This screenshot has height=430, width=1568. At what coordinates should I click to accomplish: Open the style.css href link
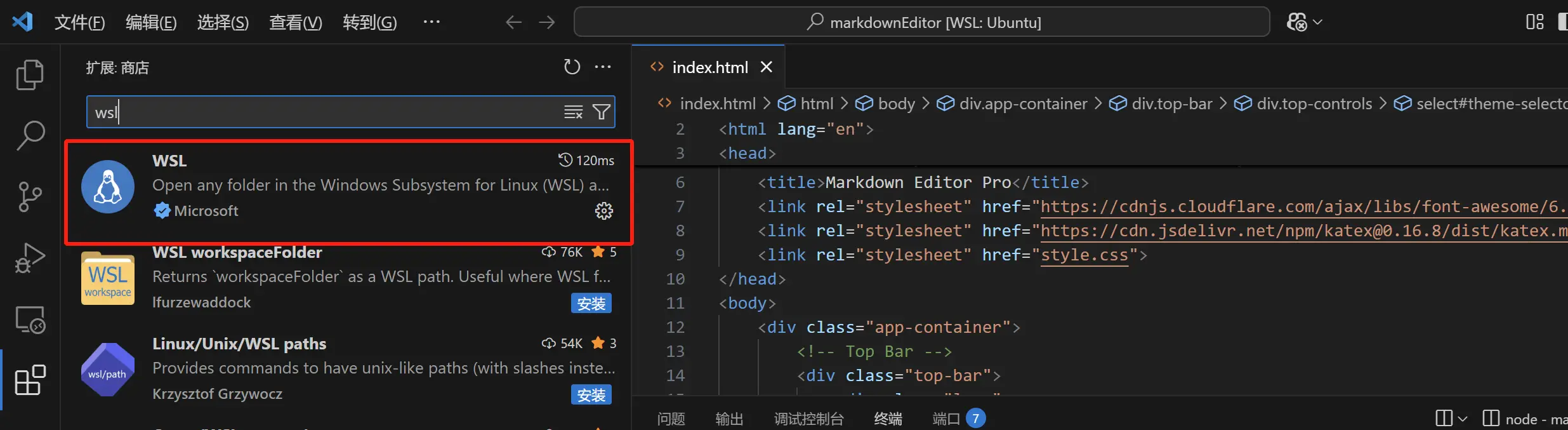pyautogui.click(x=1084, y=255)
